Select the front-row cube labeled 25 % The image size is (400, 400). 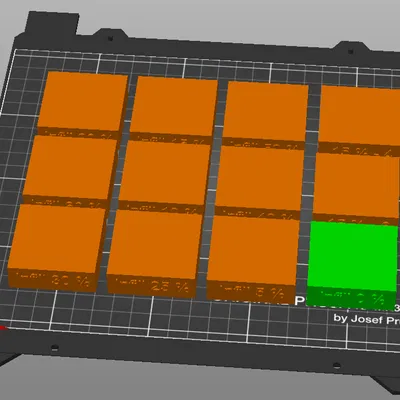154,254
